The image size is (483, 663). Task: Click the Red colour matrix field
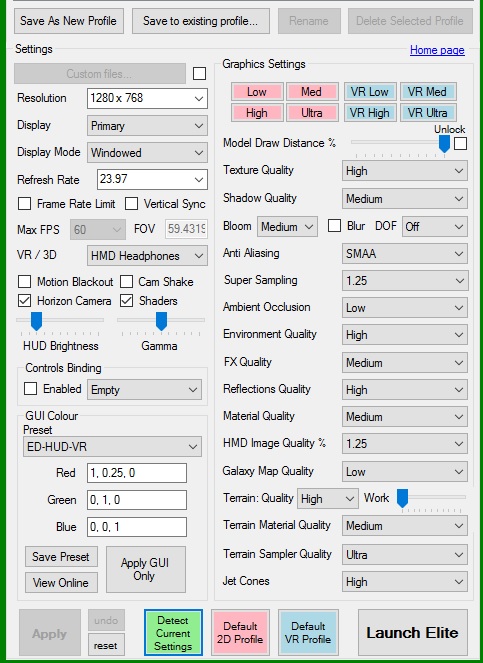pyautogui.click(x=137, y=473)
